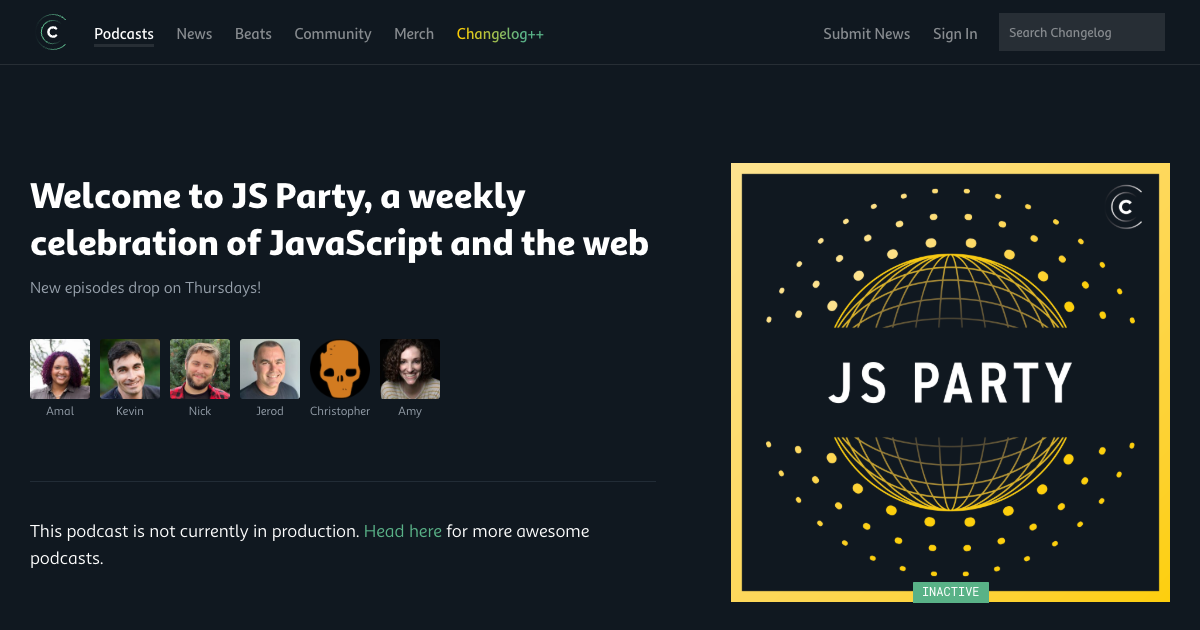The image size is (1200, 630).
Task: Switch to the Podcasts section
Action: point(123,33)
